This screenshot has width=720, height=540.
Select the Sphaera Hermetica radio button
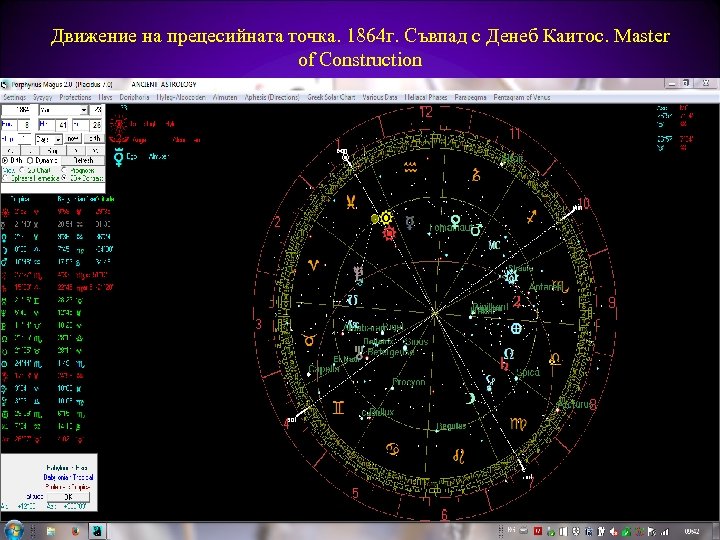(5, 178)
